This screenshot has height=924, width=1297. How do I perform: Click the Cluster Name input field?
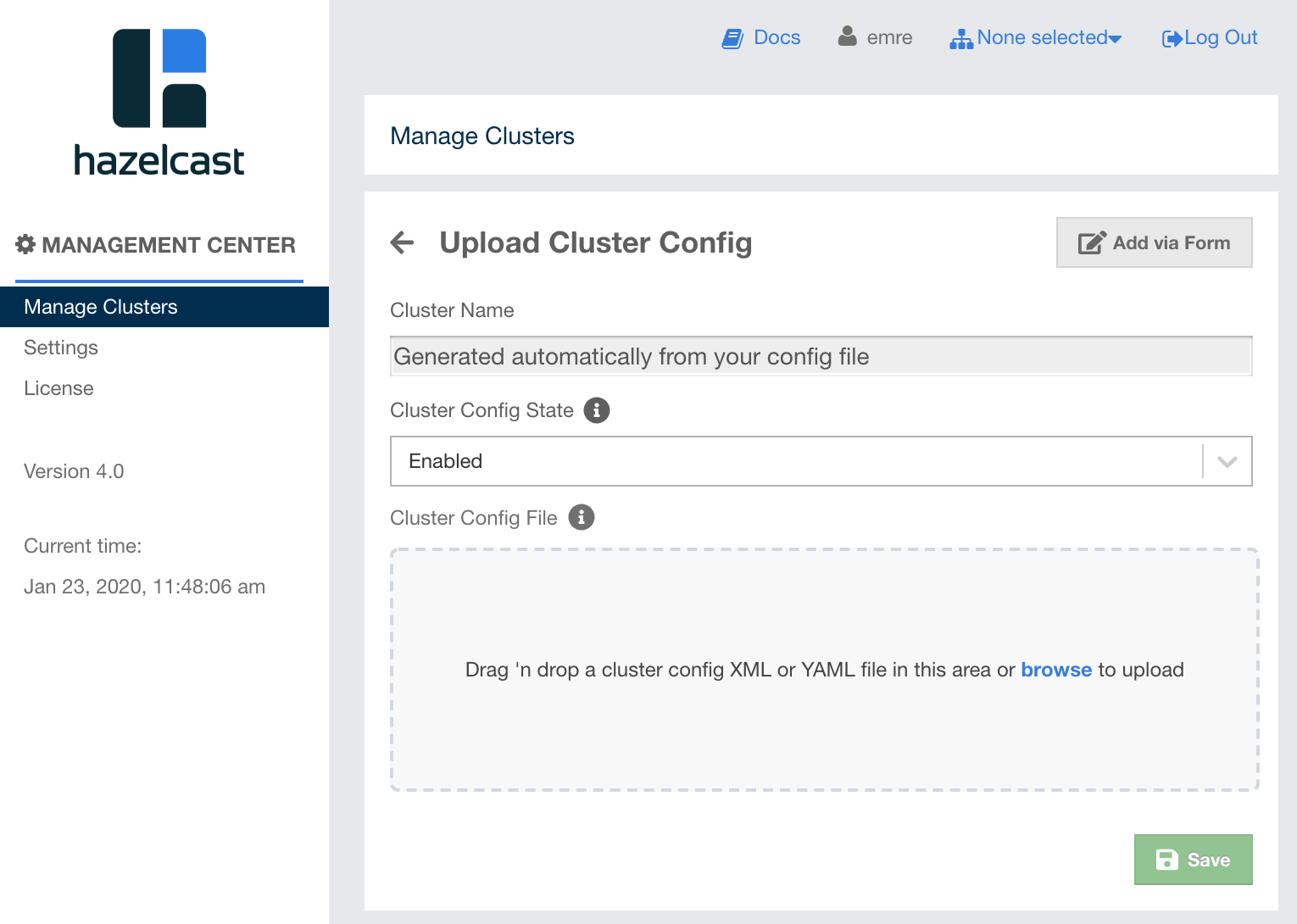tap(821, 357)
